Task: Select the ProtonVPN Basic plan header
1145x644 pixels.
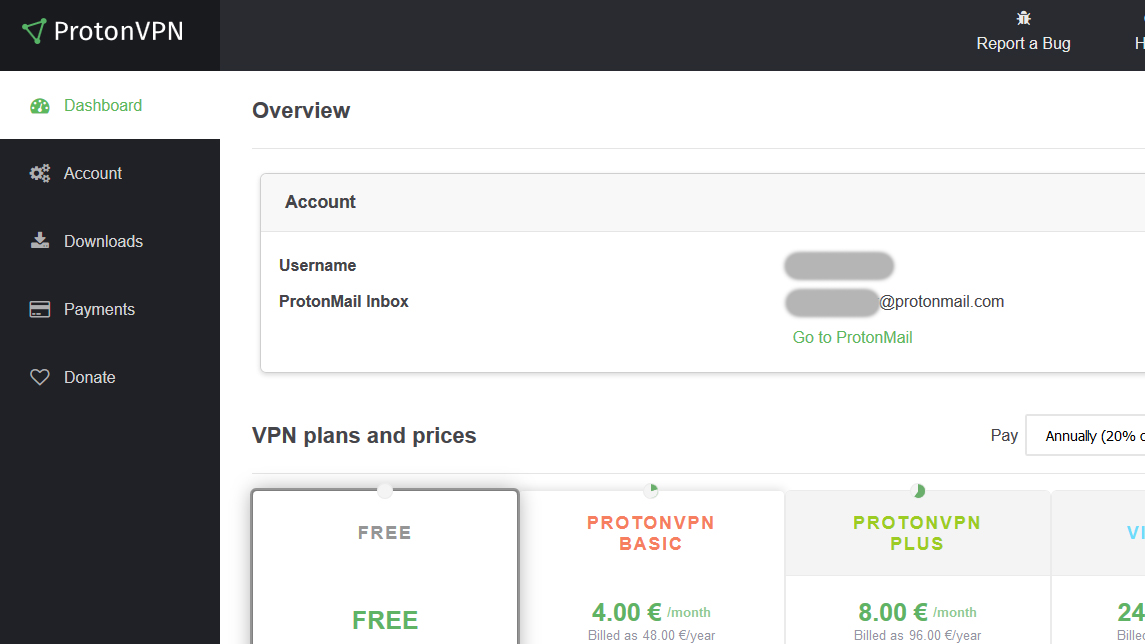Action: (x=651, y=534)
